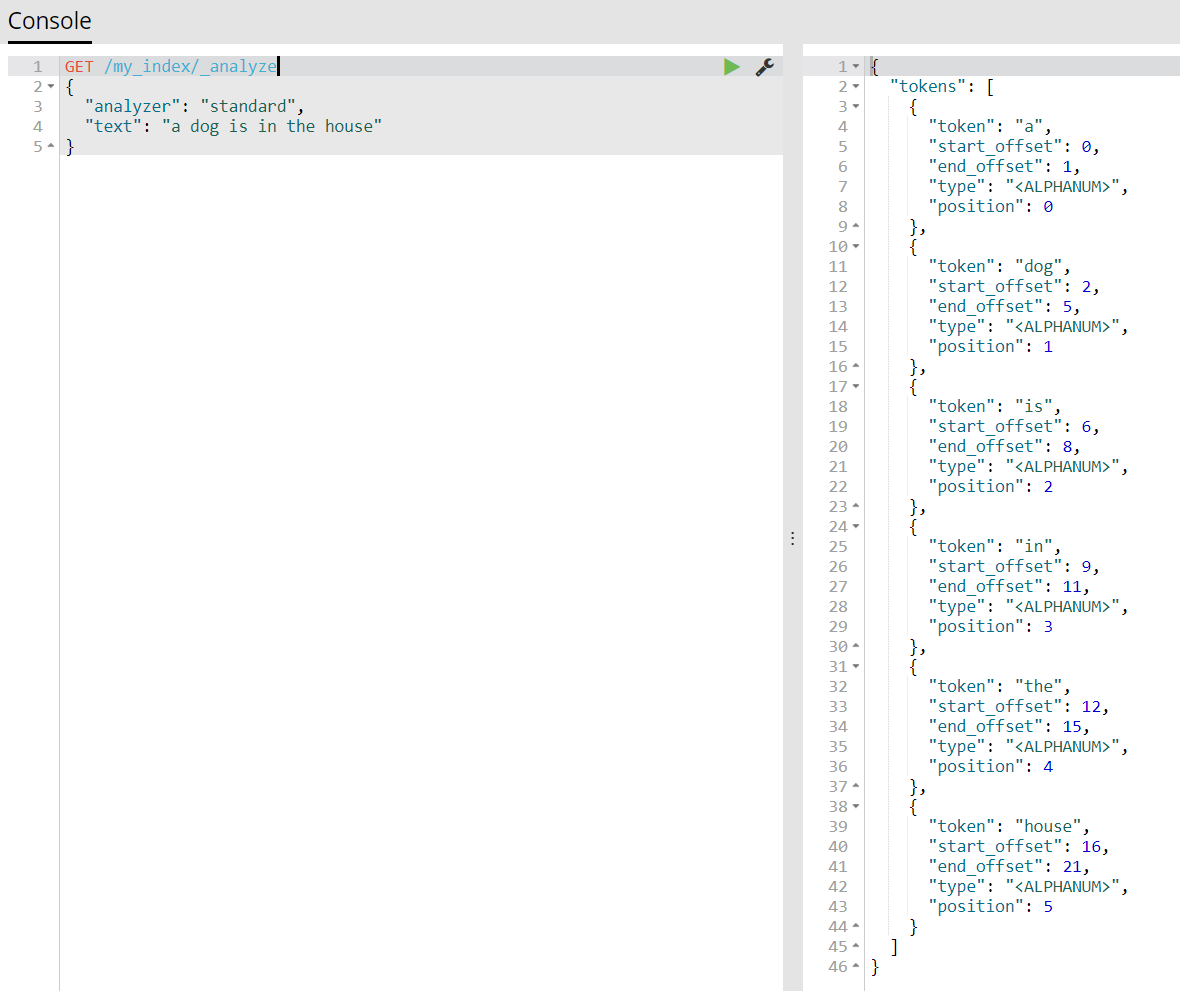The height and width of the screenshot is (991, 1180).
Task: Click the "dog" token value in response
Action: (x=1039, y=266)
